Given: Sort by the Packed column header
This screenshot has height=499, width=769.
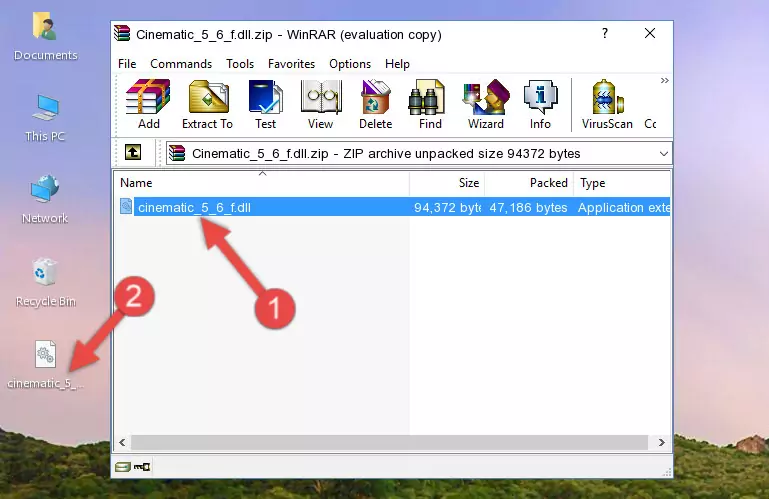Looking at the screenshot, I should pos(529,183).
